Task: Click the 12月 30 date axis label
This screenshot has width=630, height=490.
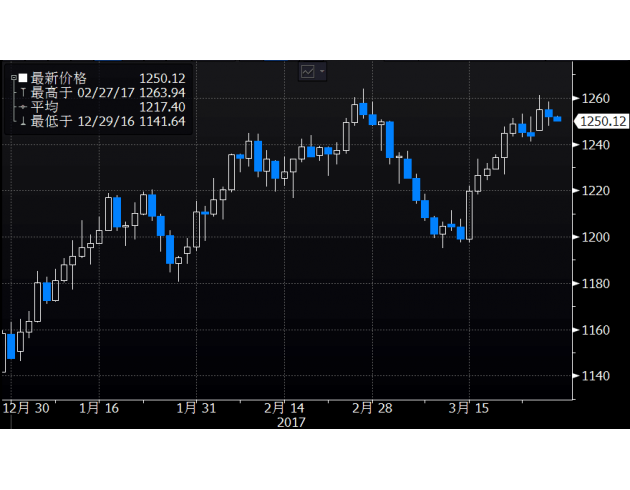Action: tap(27, 408)
